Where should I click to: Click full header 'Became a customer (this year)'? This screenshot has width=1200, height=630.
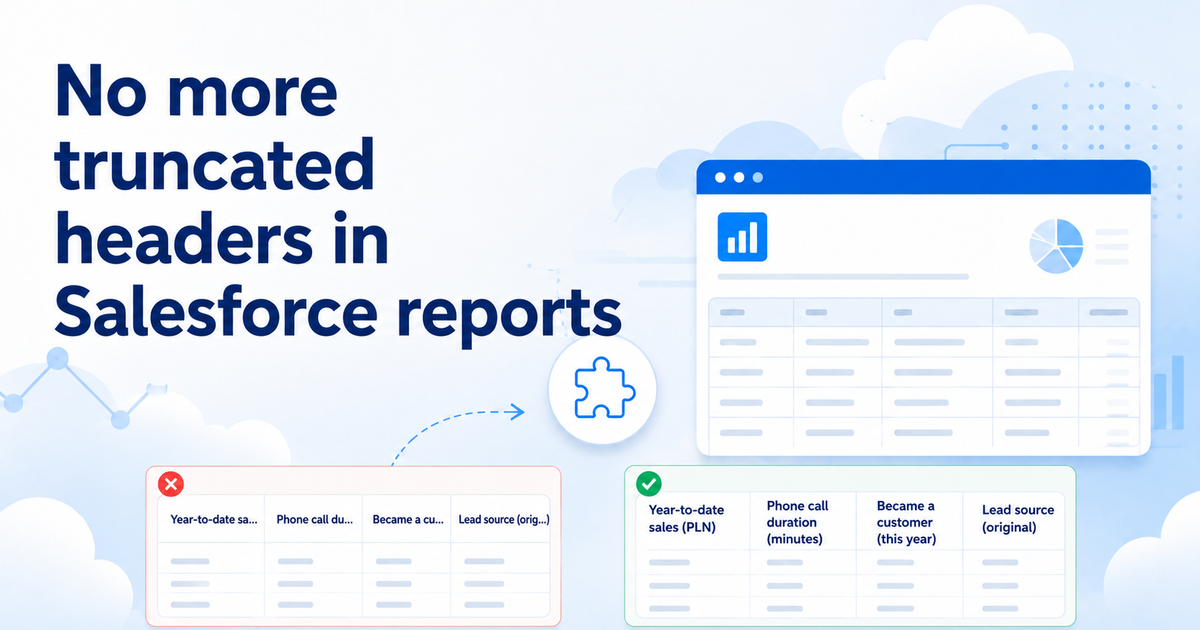coord(906,522)
